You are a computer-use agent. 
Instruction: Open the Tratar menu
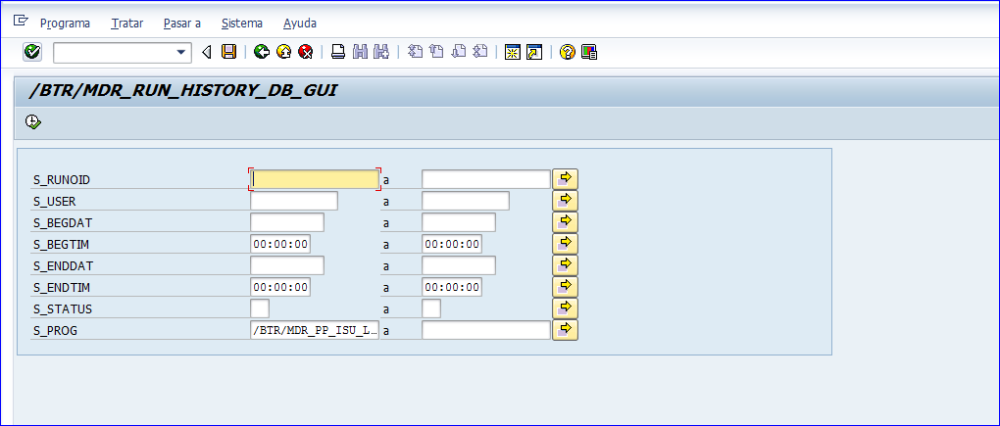coord(127,24)
